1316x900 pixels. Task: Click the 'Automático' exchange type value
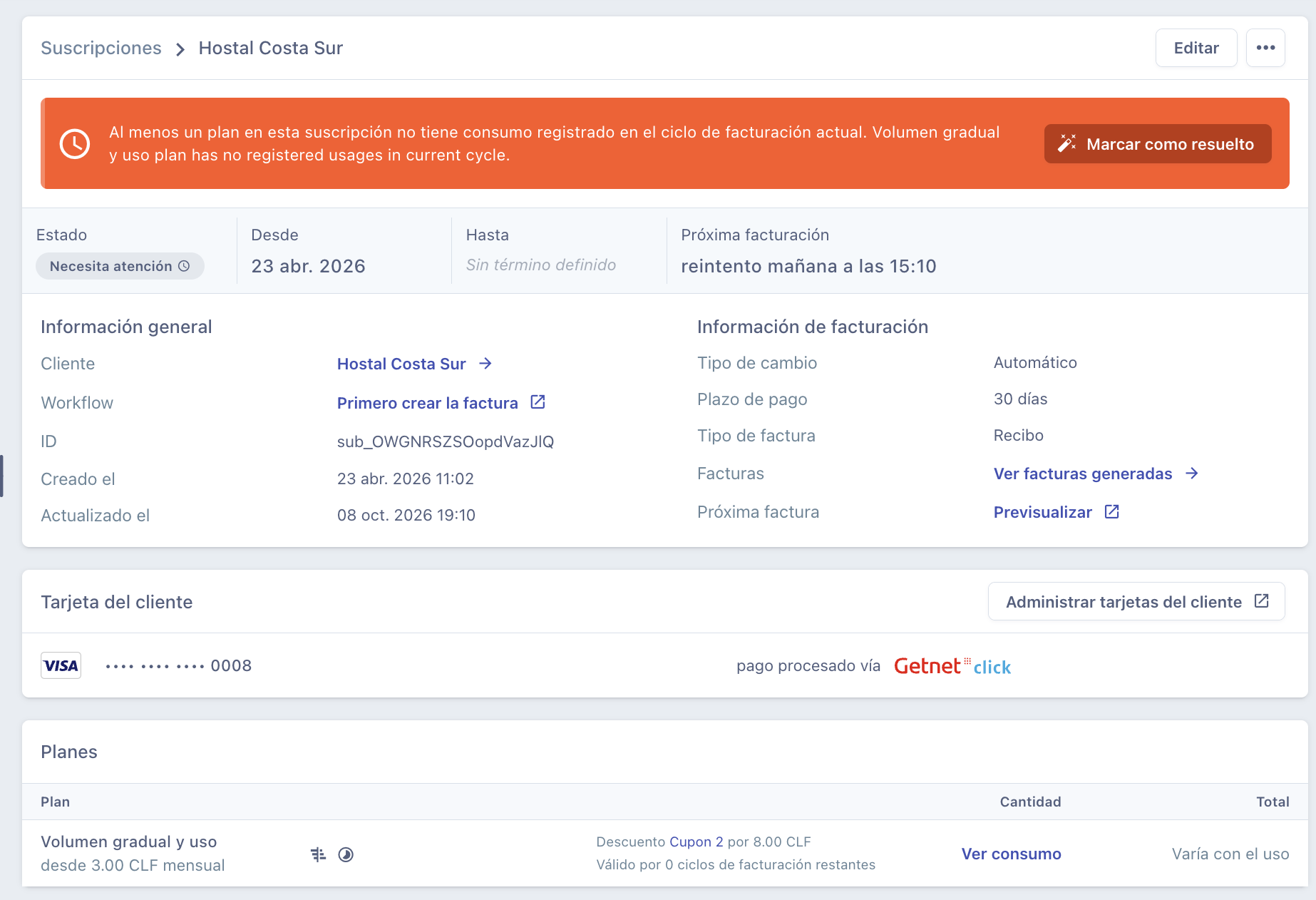click(1035, 362)
